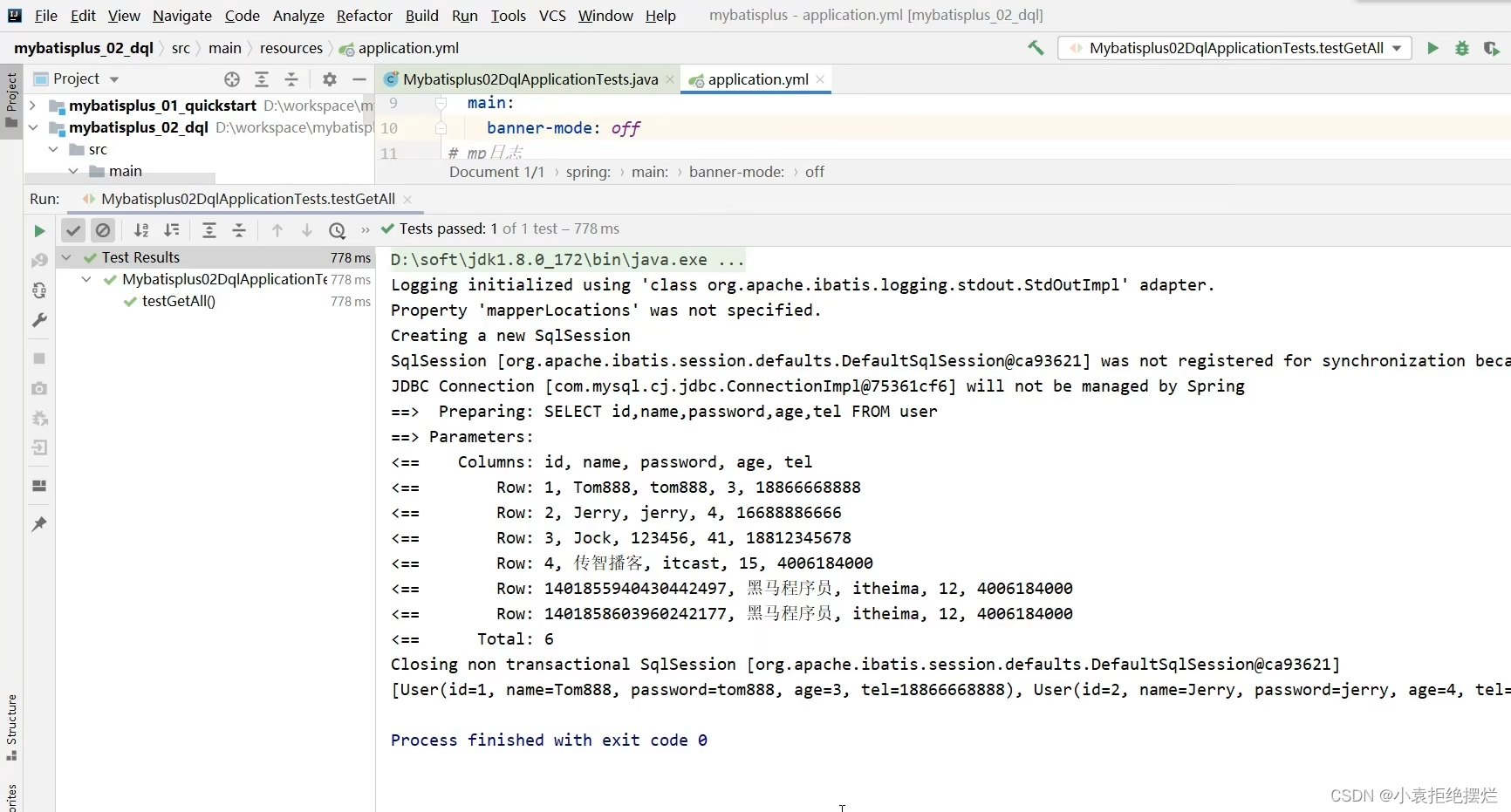The width and height of the screenshot is (1511, 812).
Task: Fold the main: block gutter marker
Action: [x=441, y=103]
